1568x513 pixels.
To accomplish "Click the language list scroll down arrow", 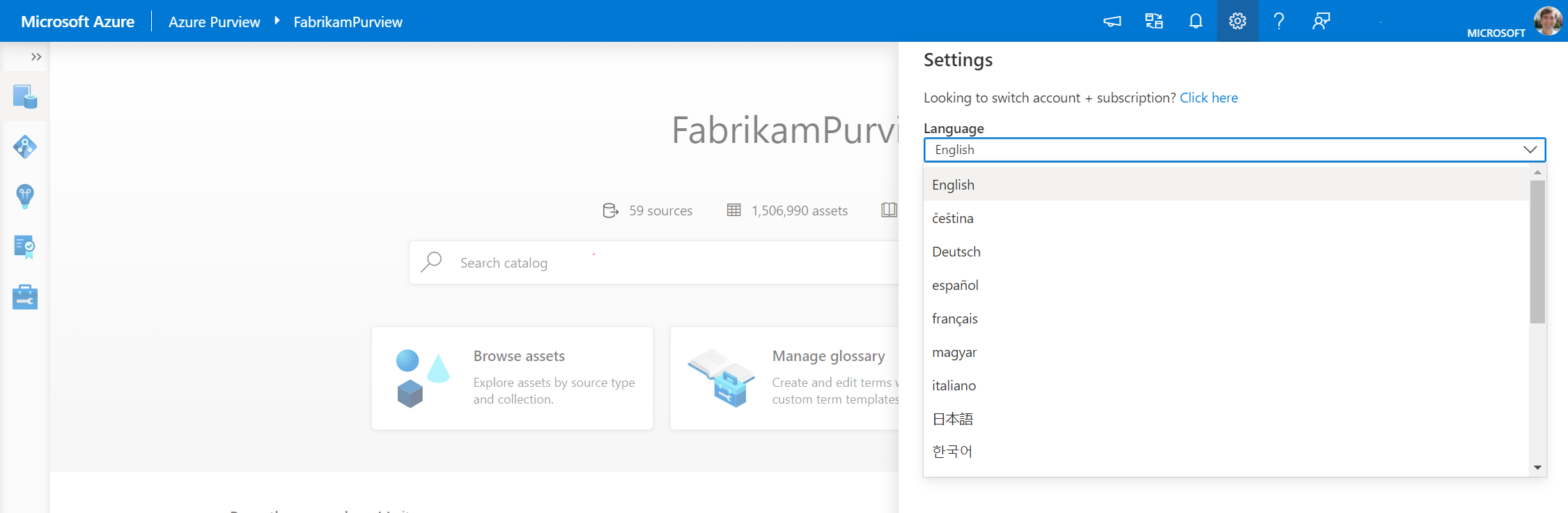I will 1537,468.
